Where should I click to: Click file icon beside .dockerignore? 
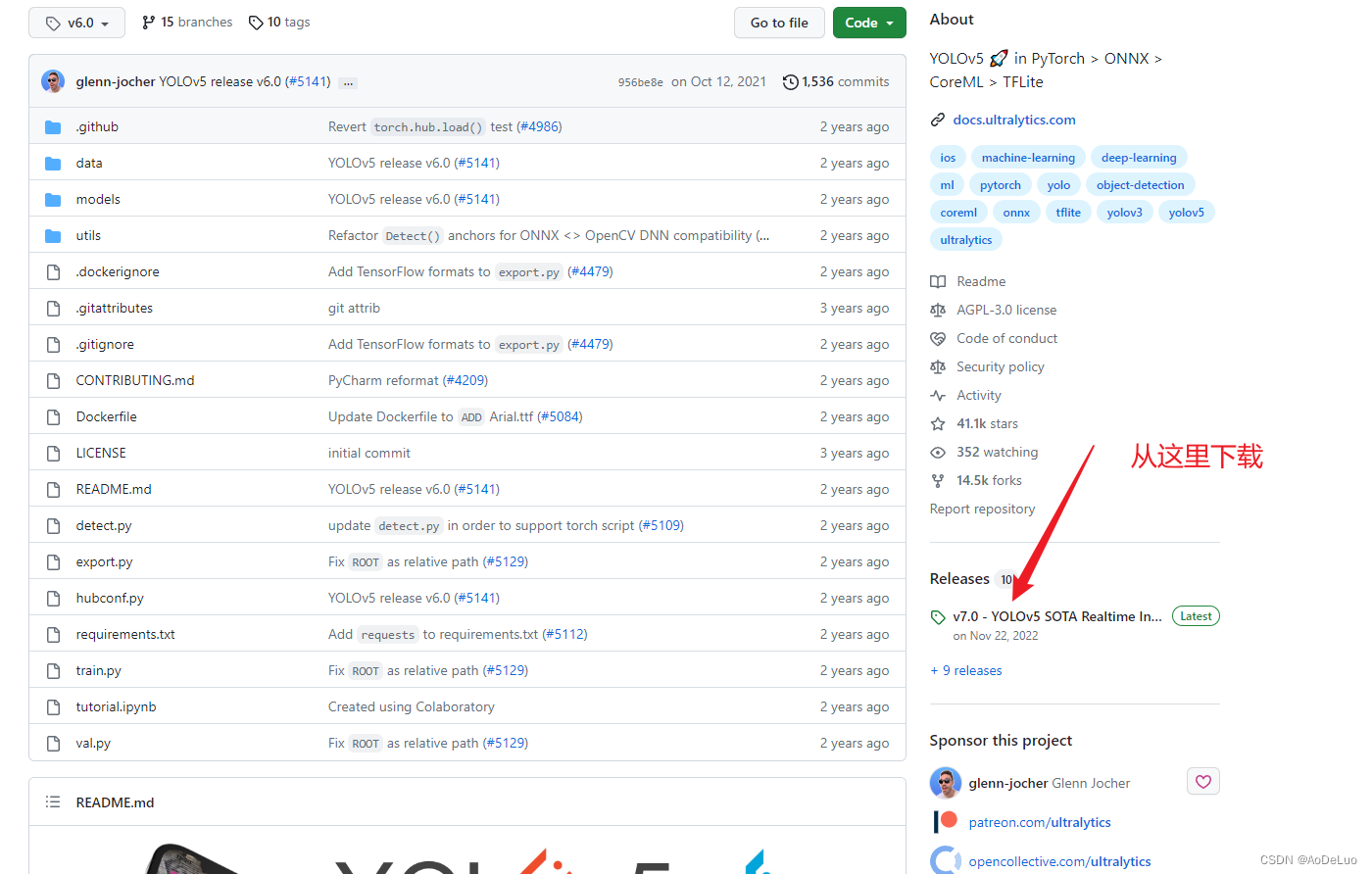point(53,271)
